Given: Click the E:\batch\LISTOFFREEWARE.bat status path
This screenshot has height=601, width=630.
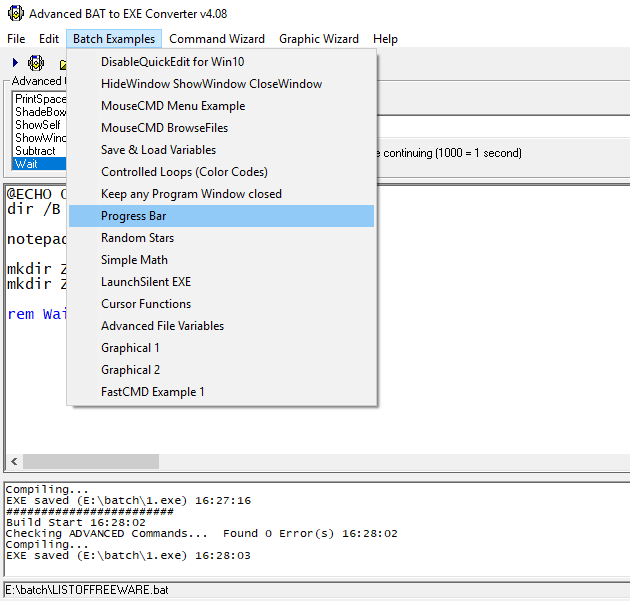Looking at the screenshot, I should [x=87, y=590].
